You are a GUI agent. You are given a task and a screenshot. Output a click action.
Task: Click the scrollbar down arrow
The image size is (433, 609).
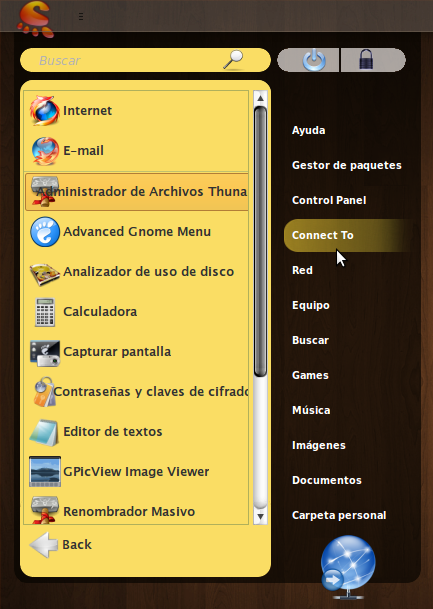coord(260,517)
